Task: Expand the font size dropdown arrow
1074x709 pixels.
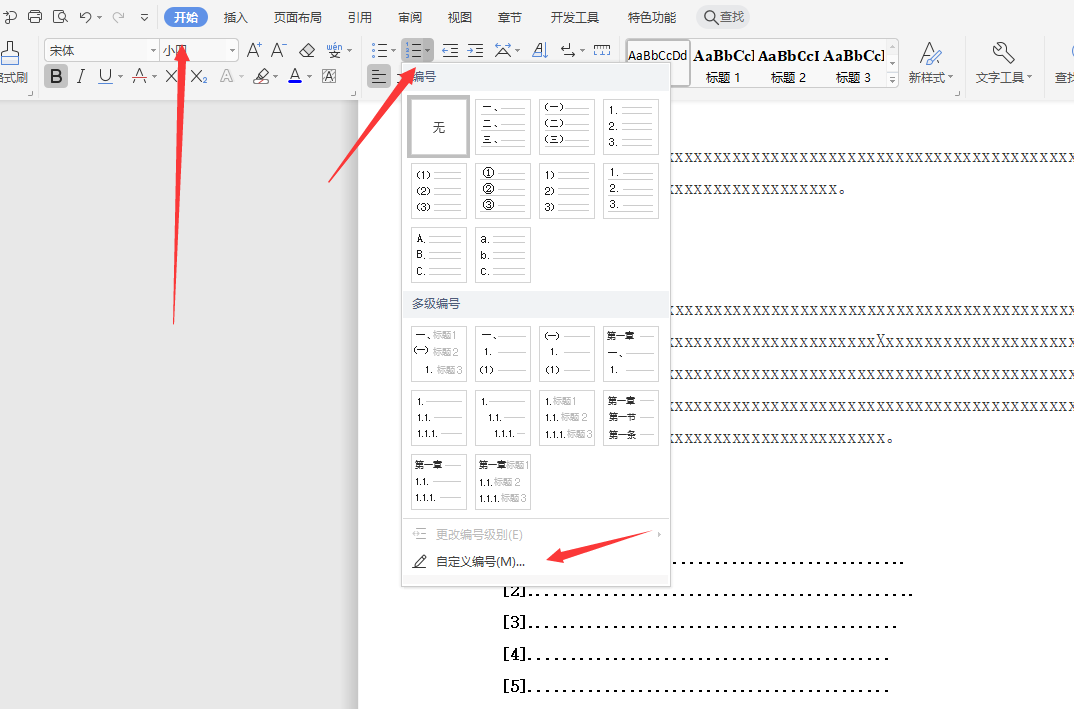Action: 233,50
